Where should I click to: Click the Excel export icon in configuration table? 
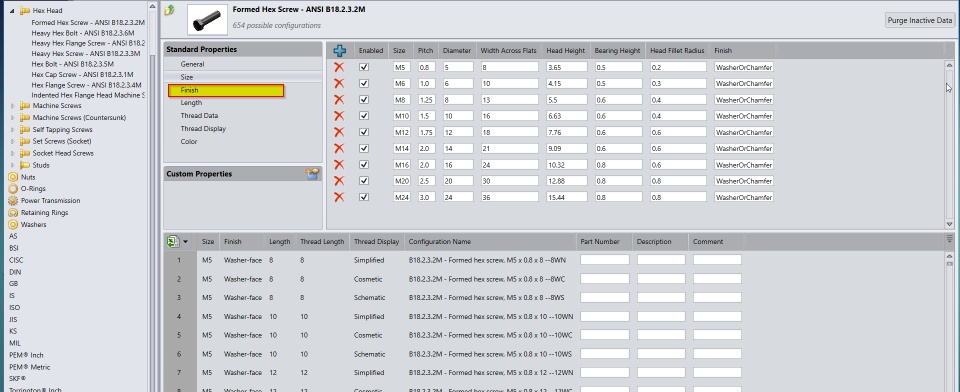click(x=173, y=242)
